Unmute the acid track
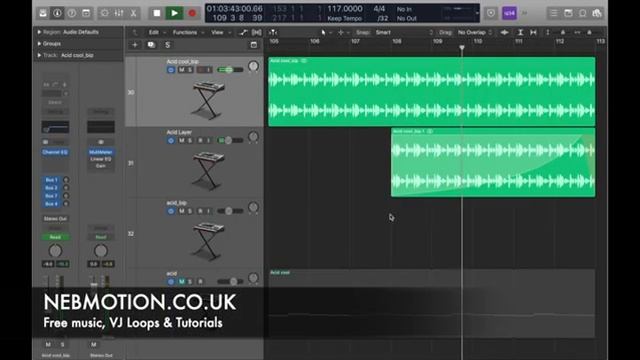640x360 pixels. coord(182,282)
